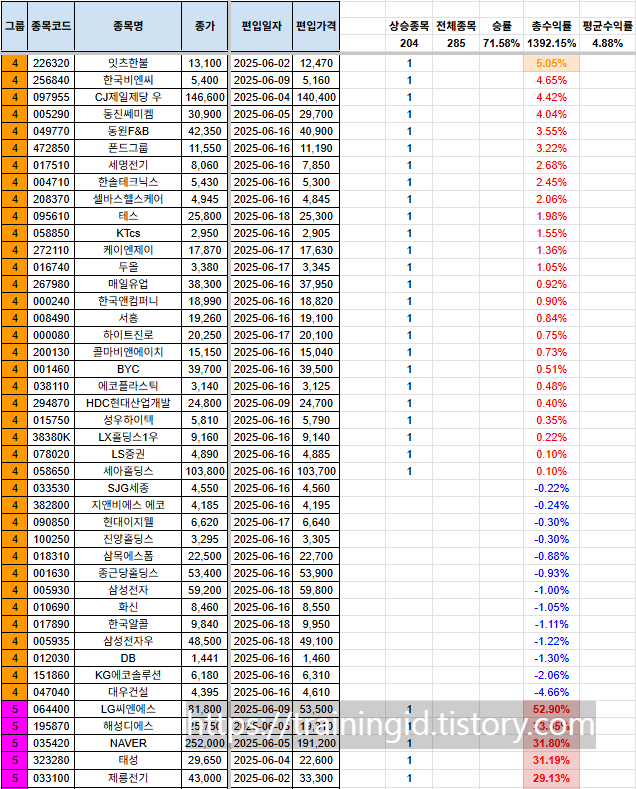Click stock name 한솔테크닉스
The height and width of the screenshot is (789, 636).
point(128,182)
